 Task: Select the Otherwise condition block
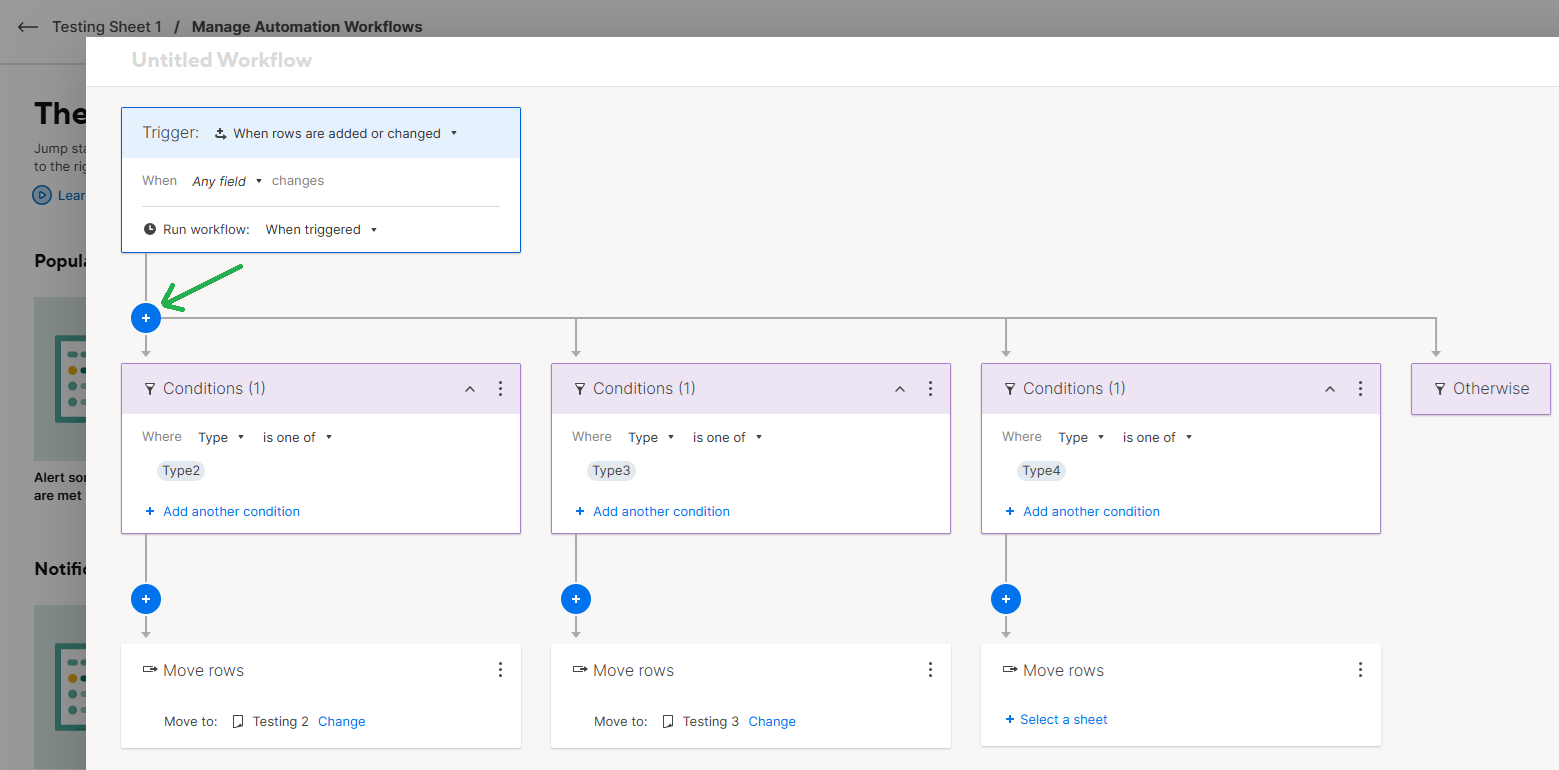click(x=1481, y=389)
